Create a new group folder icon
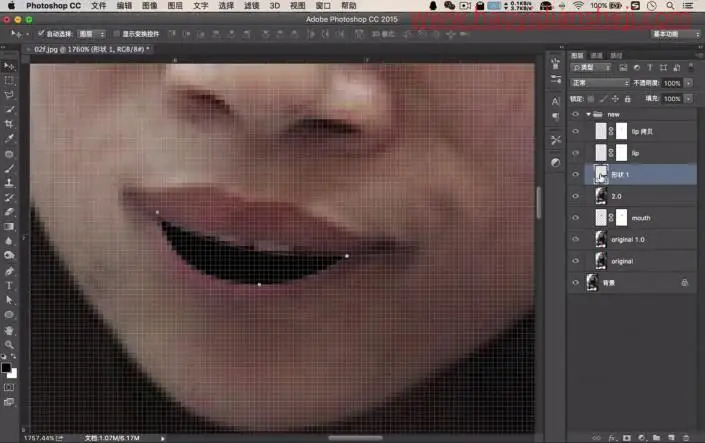Image resolution: width=705 pixels, height=443 pixels. pos(656,438)
